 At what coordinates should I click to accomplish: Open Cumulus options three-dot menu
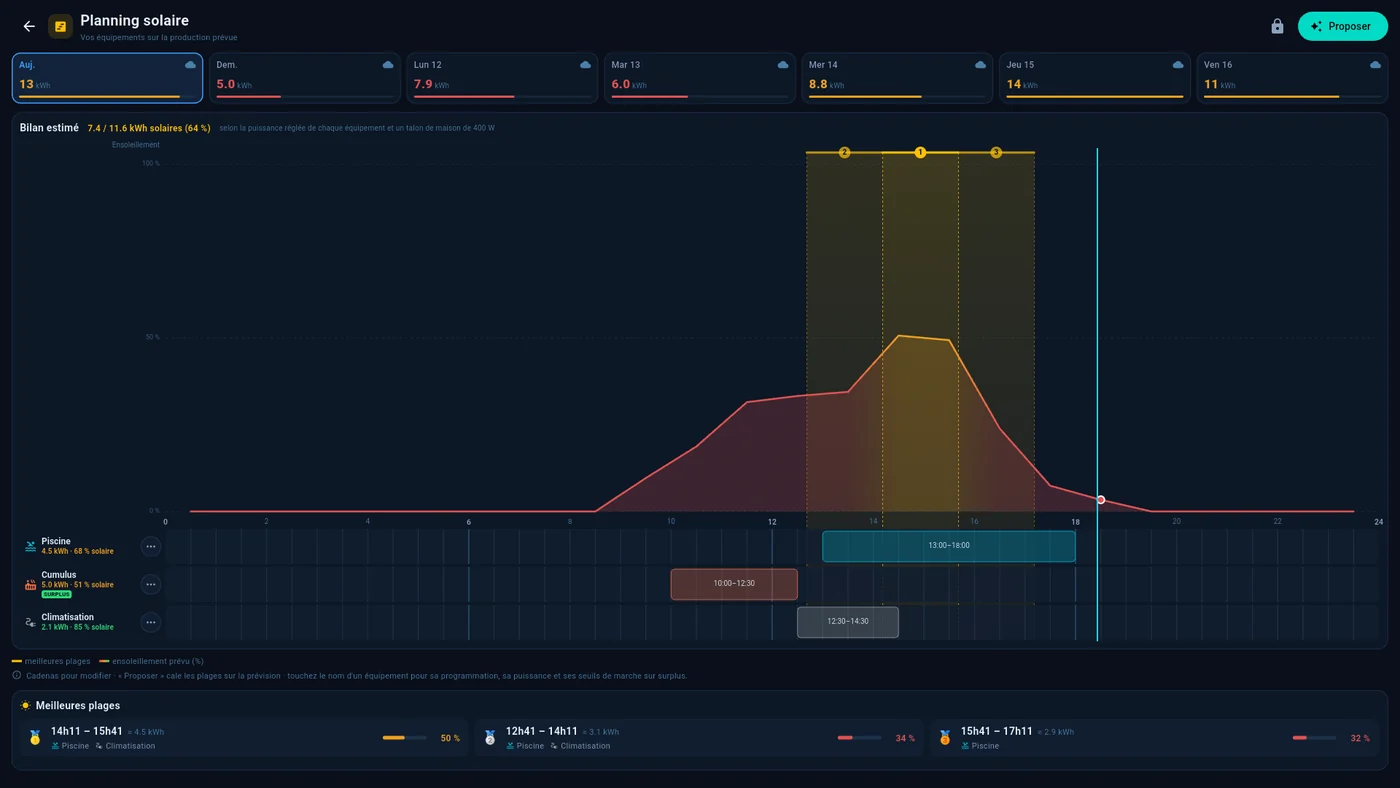click(151, 585)
